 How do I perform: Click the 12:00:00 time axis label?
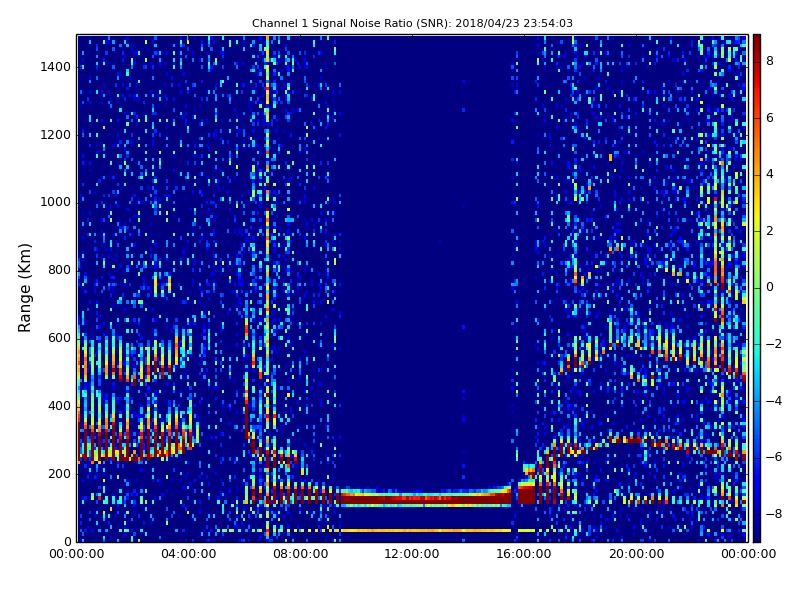412,554
